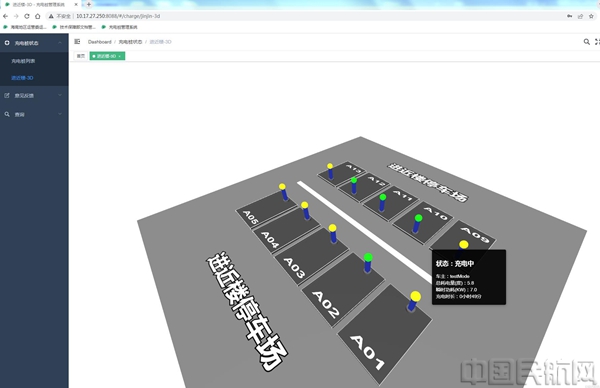The height and width of the screenshot is (388, 600).
Task: Select green charging pile at A10
Action: point(417,224)
